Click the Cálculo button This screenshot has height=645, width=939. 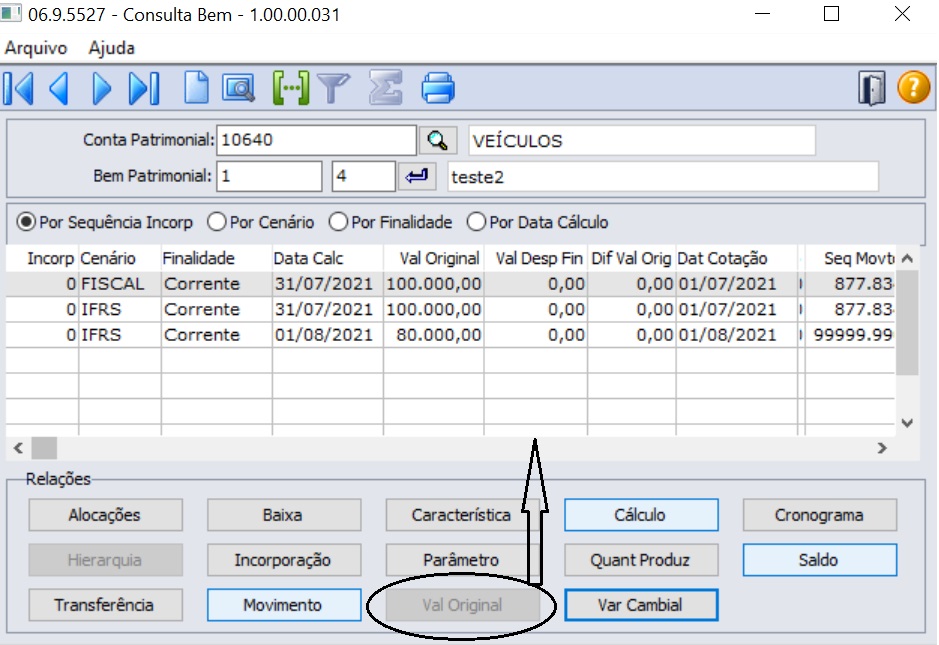pos(641,515)
